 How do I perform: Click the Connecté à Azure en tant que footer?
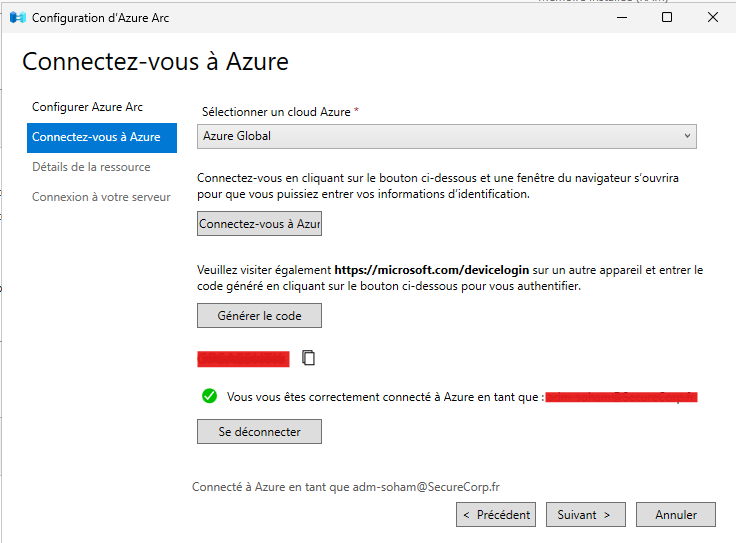click(x=345, y=487)
